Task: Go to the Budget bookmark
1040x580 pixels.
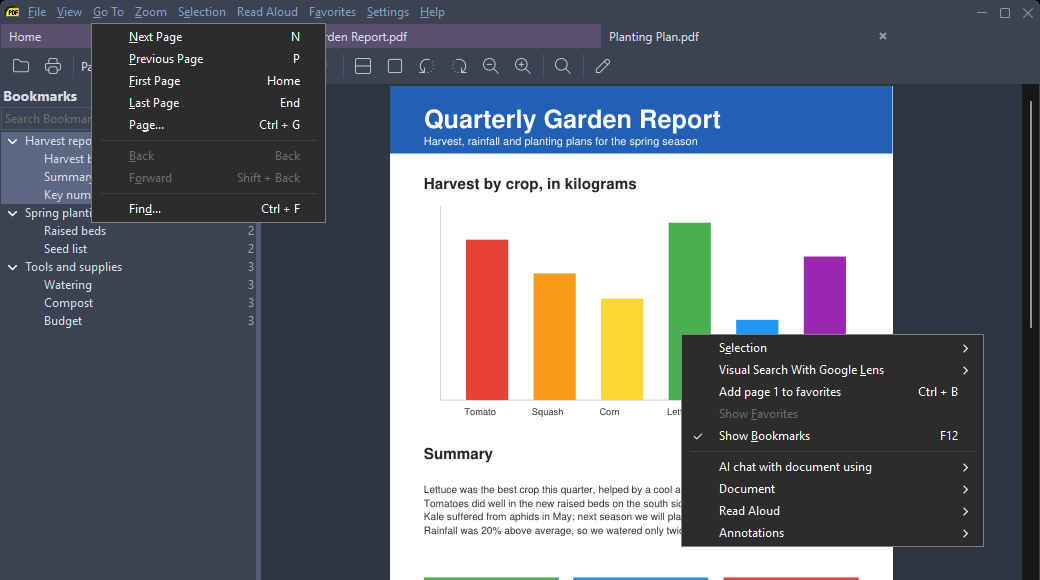Action: [63, 321]
